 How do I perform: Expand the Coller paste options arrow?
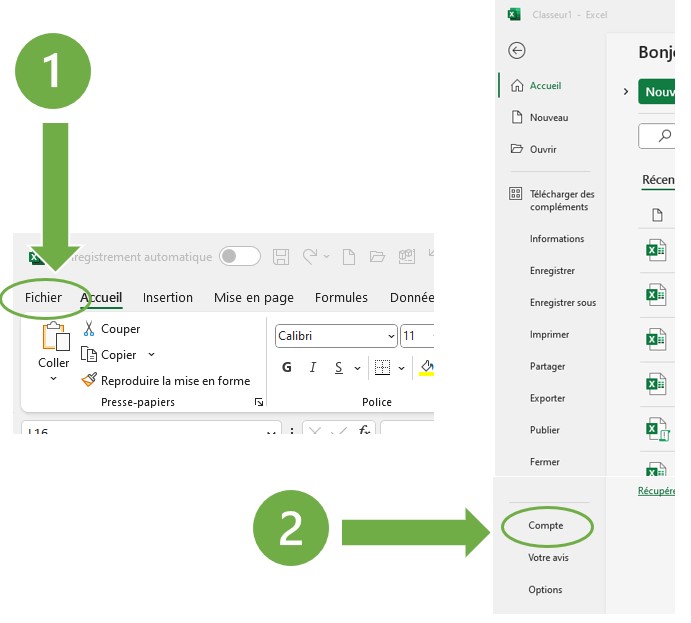54,379
